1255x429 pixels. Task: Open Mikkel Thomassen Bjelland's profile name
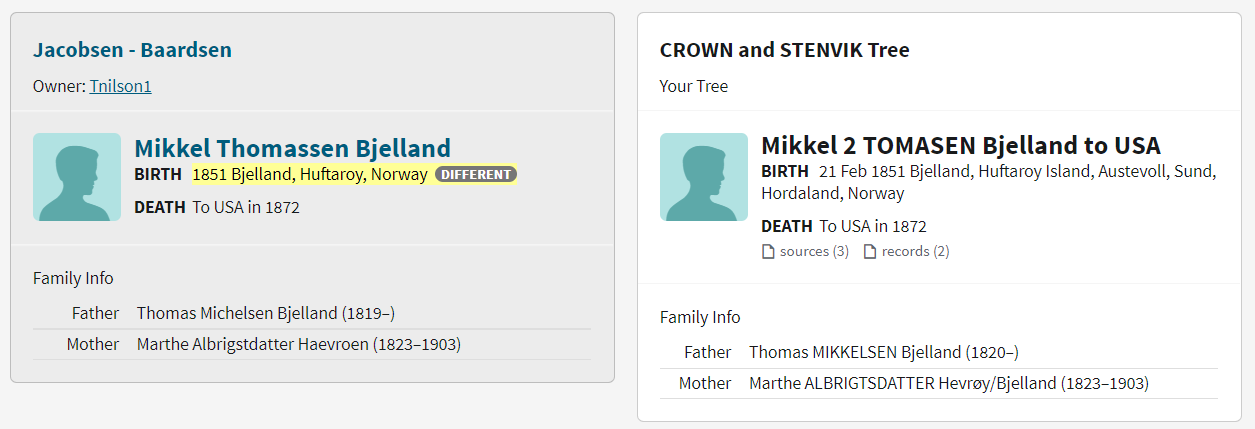[292, 148]
